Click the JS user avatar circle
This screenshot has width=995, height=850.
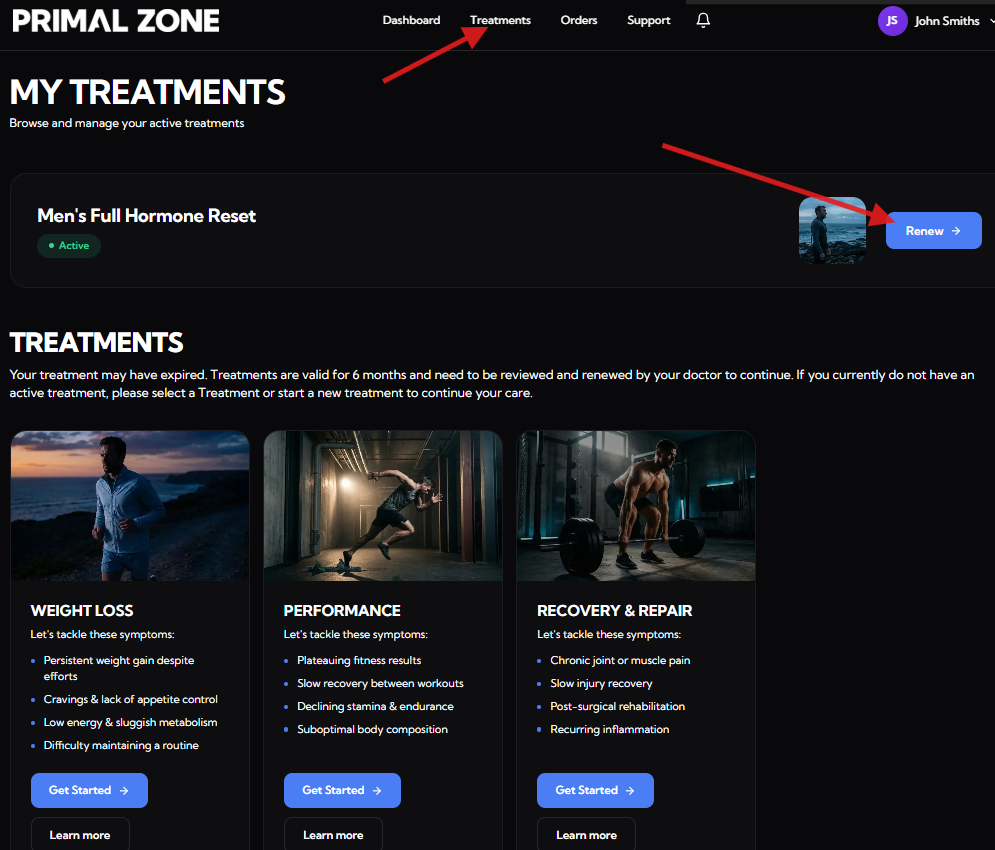click(x=892, y=21)
